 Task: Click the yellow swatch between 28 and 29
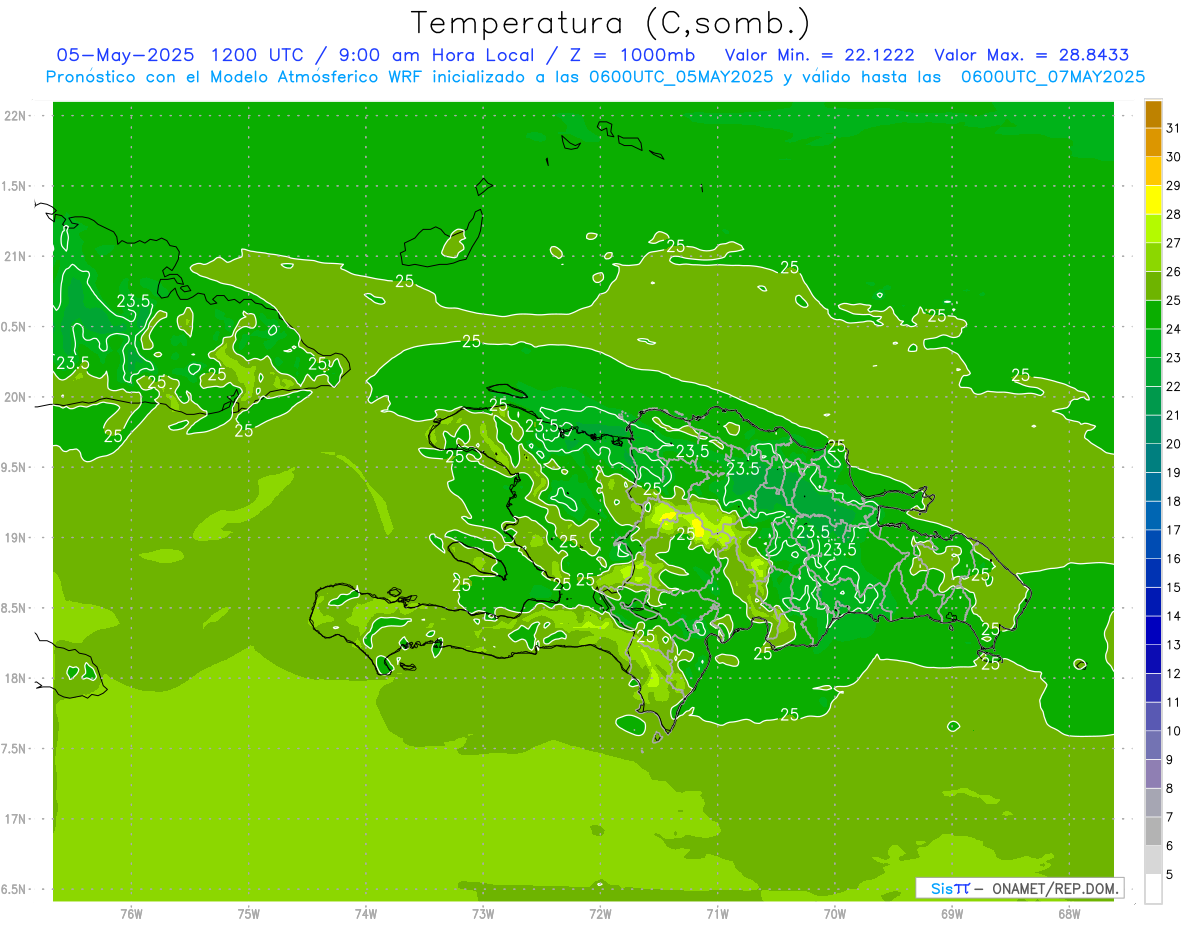(1153, 200)
